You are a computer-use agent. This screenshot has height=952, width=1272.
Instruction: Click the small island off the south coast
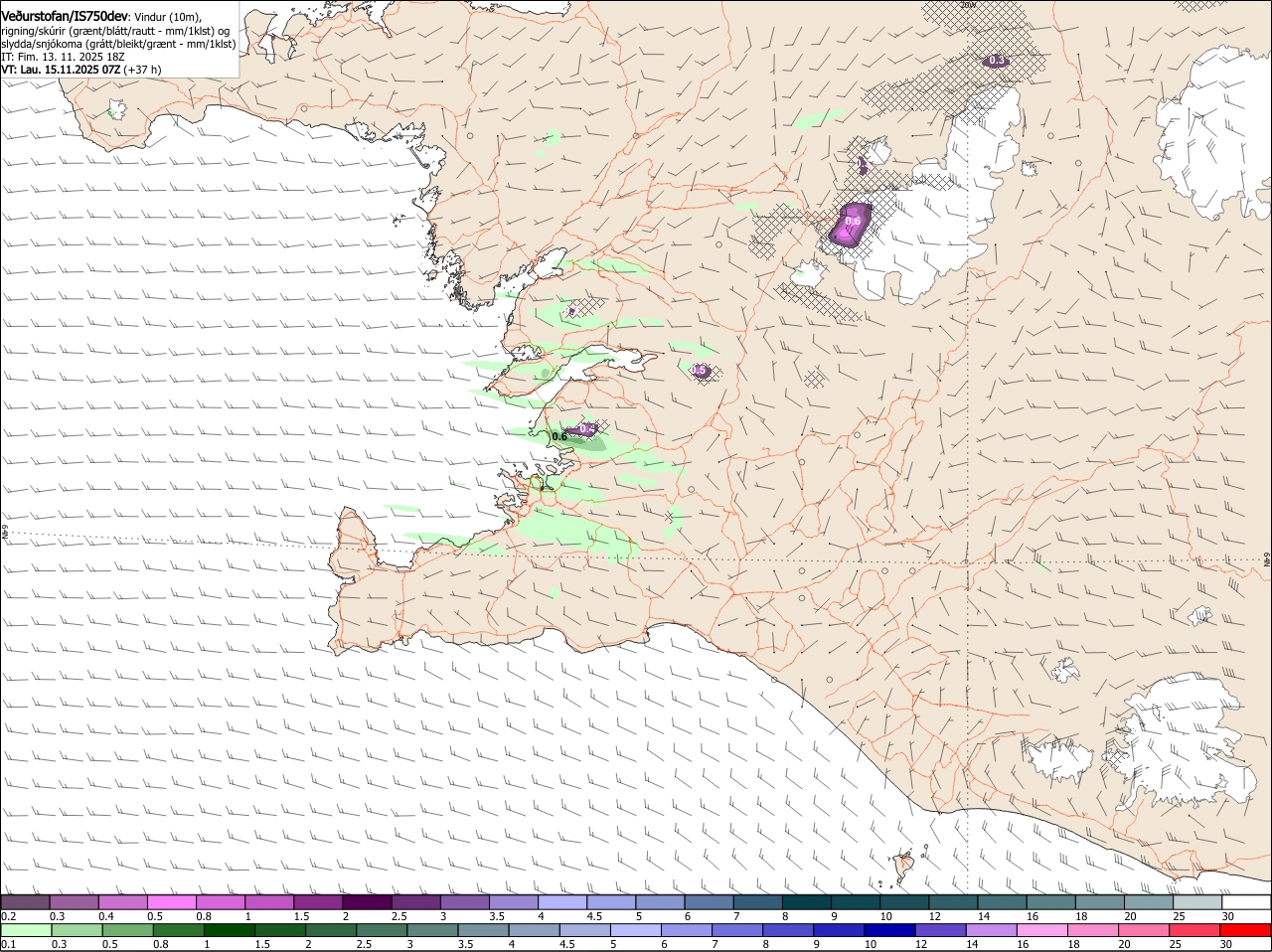[x=904, y=866]
